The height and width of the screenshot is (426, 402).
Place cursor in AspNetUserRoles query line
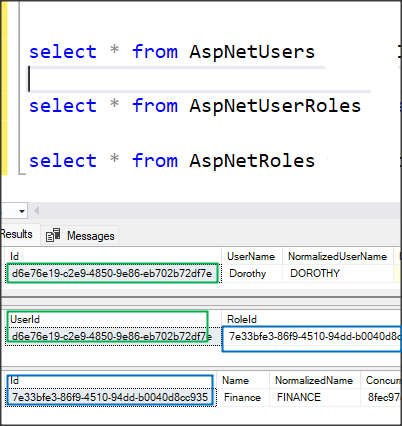195,106
